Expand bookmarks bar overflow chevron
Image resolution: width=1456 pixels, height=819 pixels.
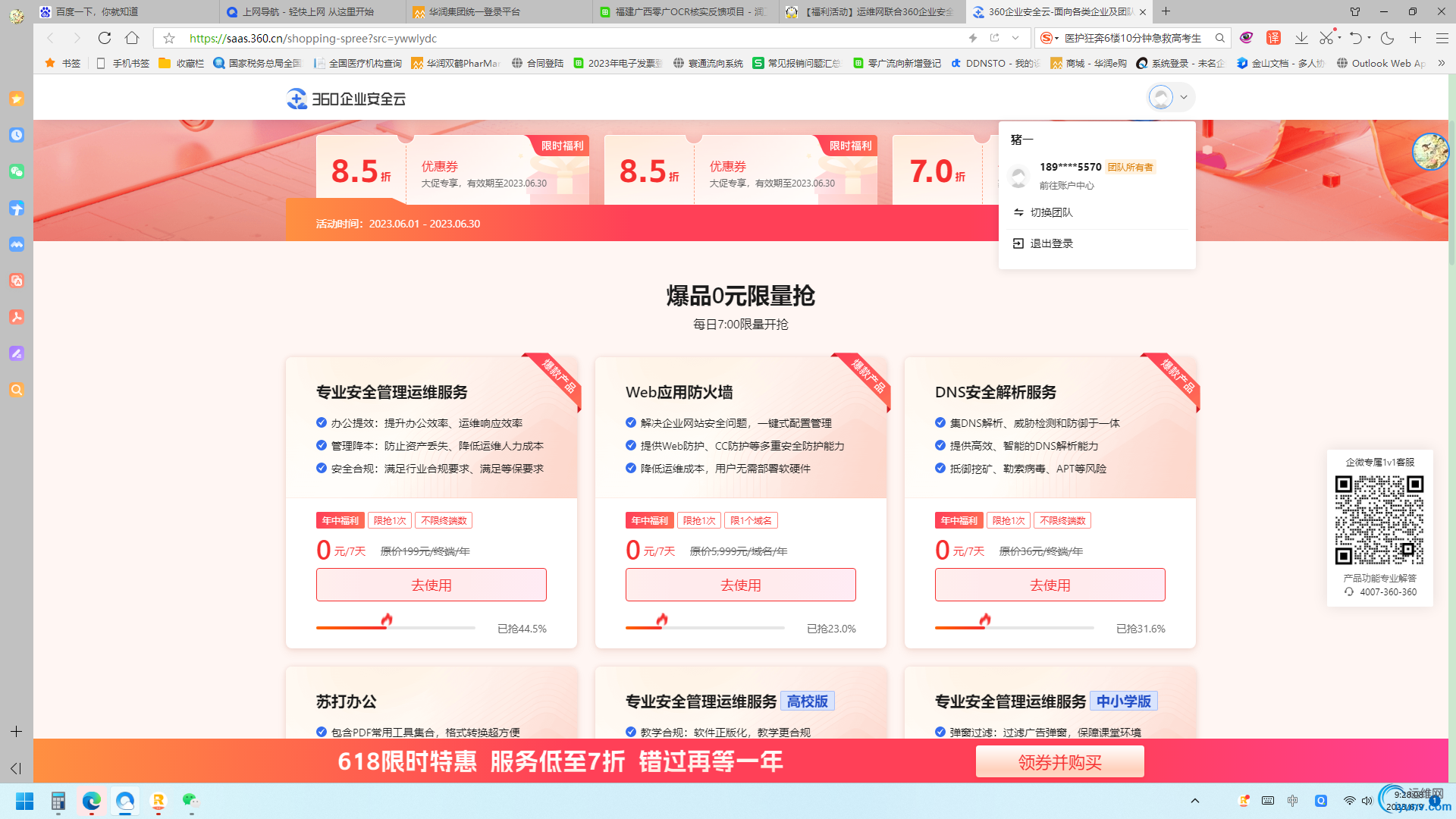coord(1442,63)
